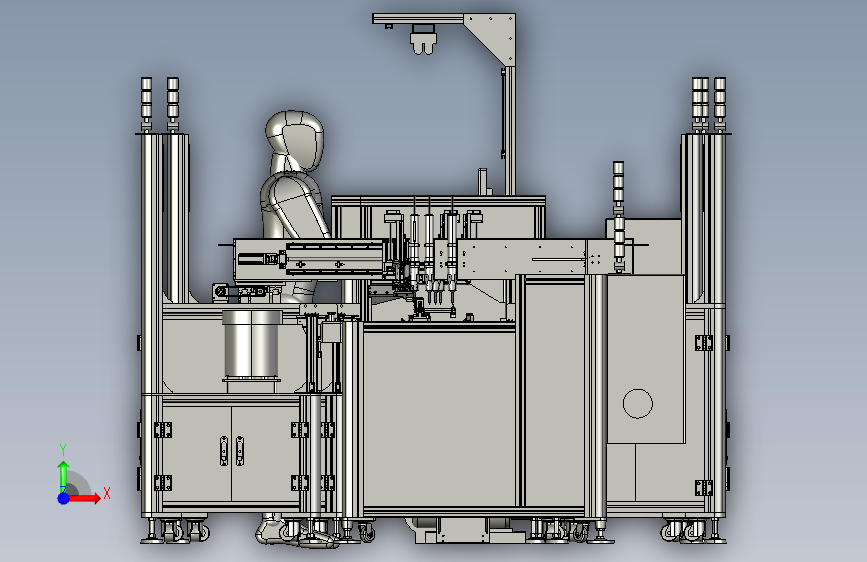Select the overhead camera under the top bracket
867x562 pixels.
pyautogui.click(x=424, y=40)
